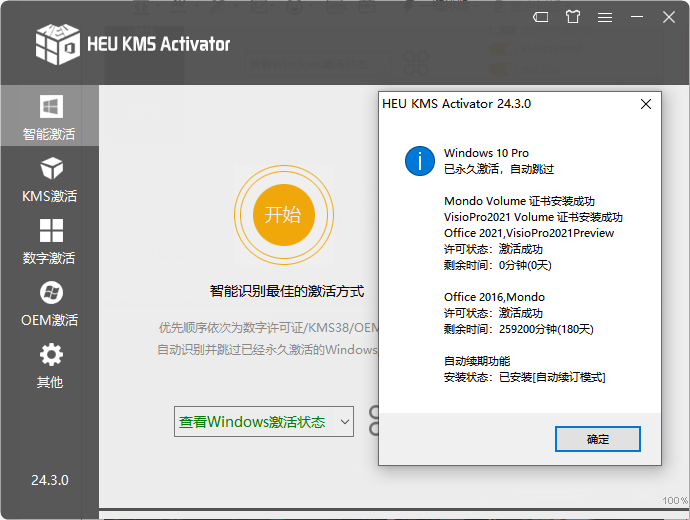
Task: Minimize the HEU KMS Activator window
Action: 637,17
